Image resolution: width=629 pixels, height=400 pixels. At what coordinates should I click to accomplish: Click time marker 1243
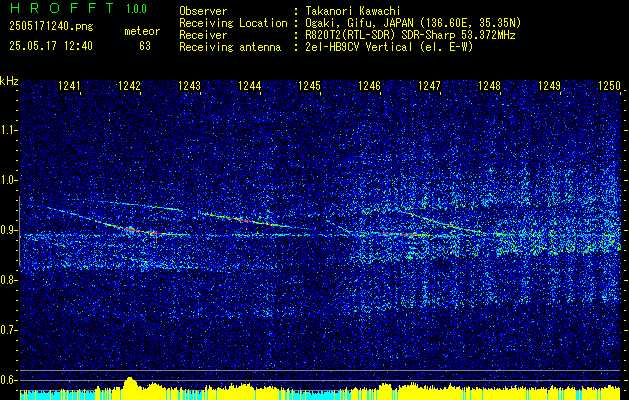(189, 86)
